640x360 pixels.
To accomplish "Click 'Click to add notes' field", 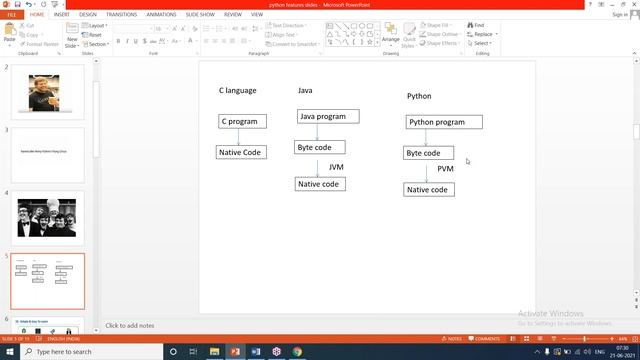I will [x=130, y=325].
